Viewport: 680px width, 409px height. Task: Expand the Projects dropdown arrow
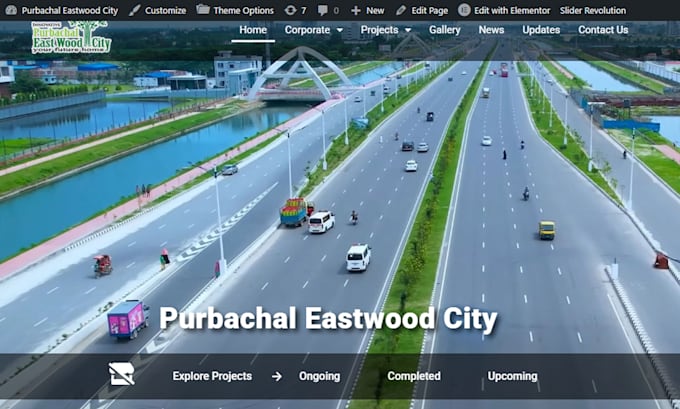408,30
